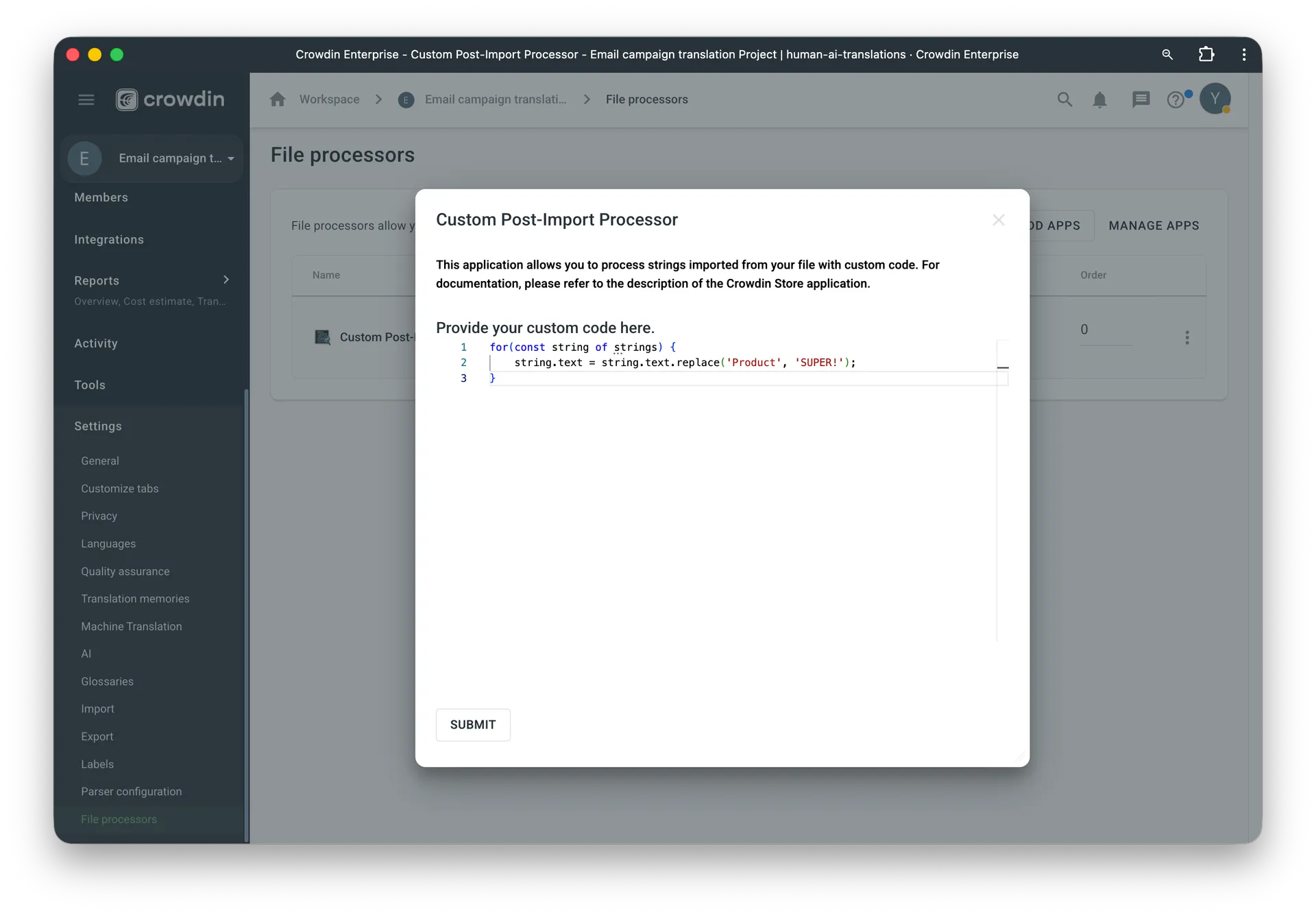Viewport: 1316px width, 915px height.
Task: Click the home Workspace icon in breadcrumb
Action: pos(278,99)
